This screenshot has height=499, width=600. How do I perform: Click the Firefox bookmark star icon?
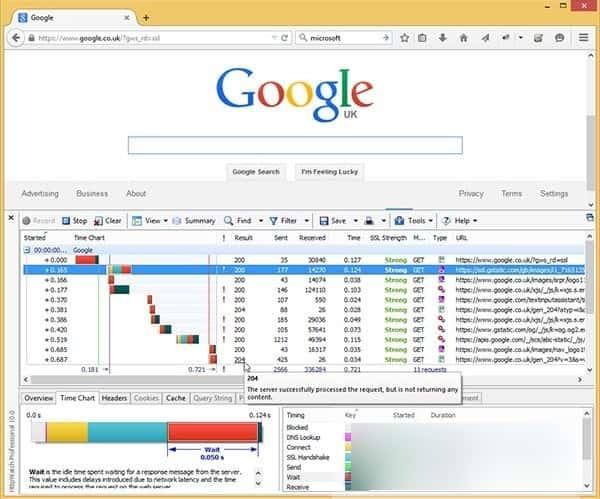pos(404,38)
